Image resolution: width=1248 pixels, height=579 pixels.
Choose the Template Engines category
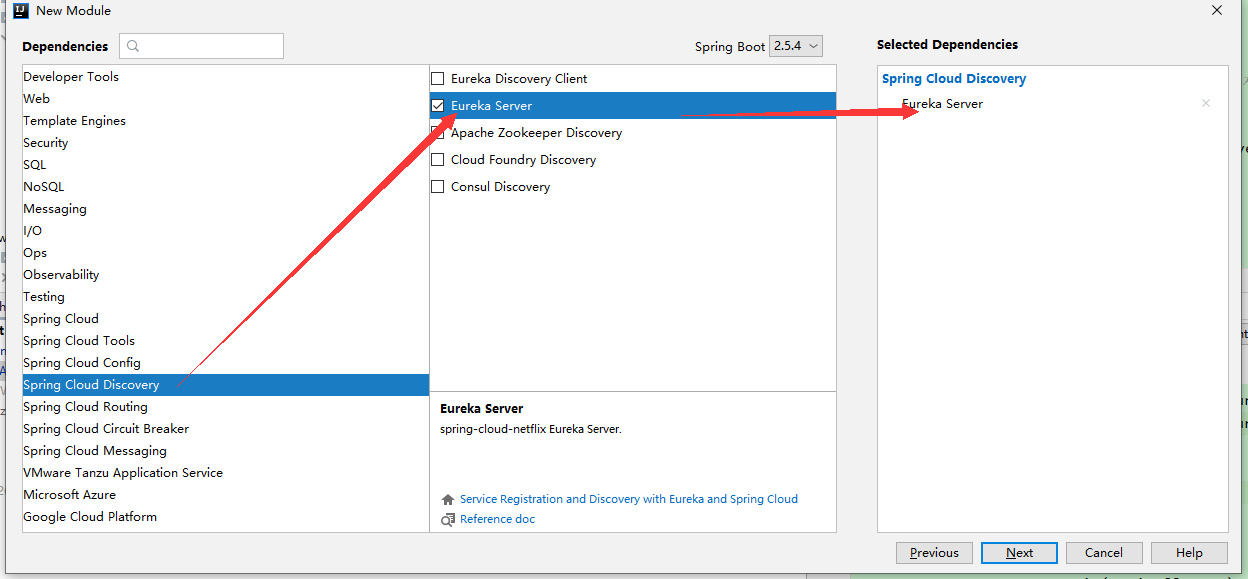tap(226, 121)
